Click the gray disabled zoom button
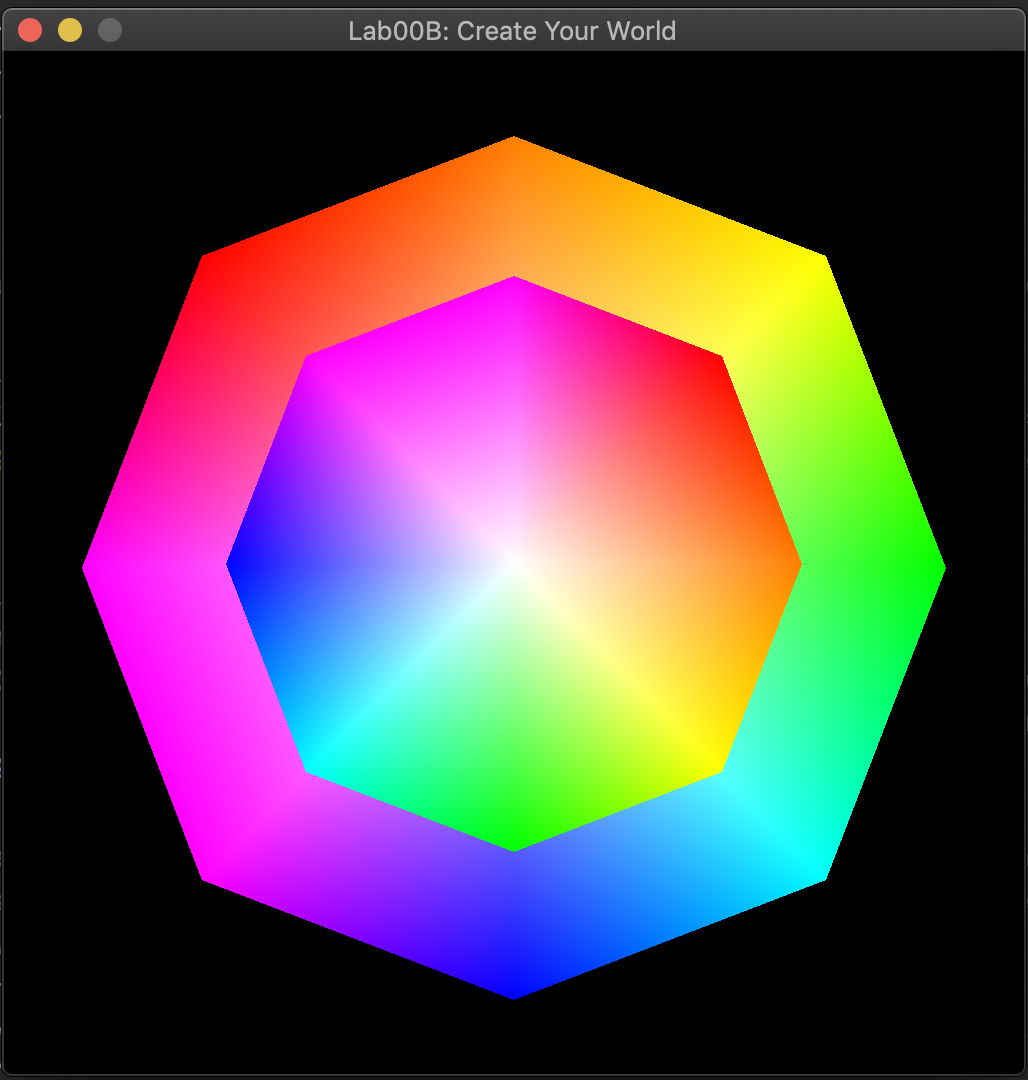Screen dimensions: 1028x1080 pos(109,30)
